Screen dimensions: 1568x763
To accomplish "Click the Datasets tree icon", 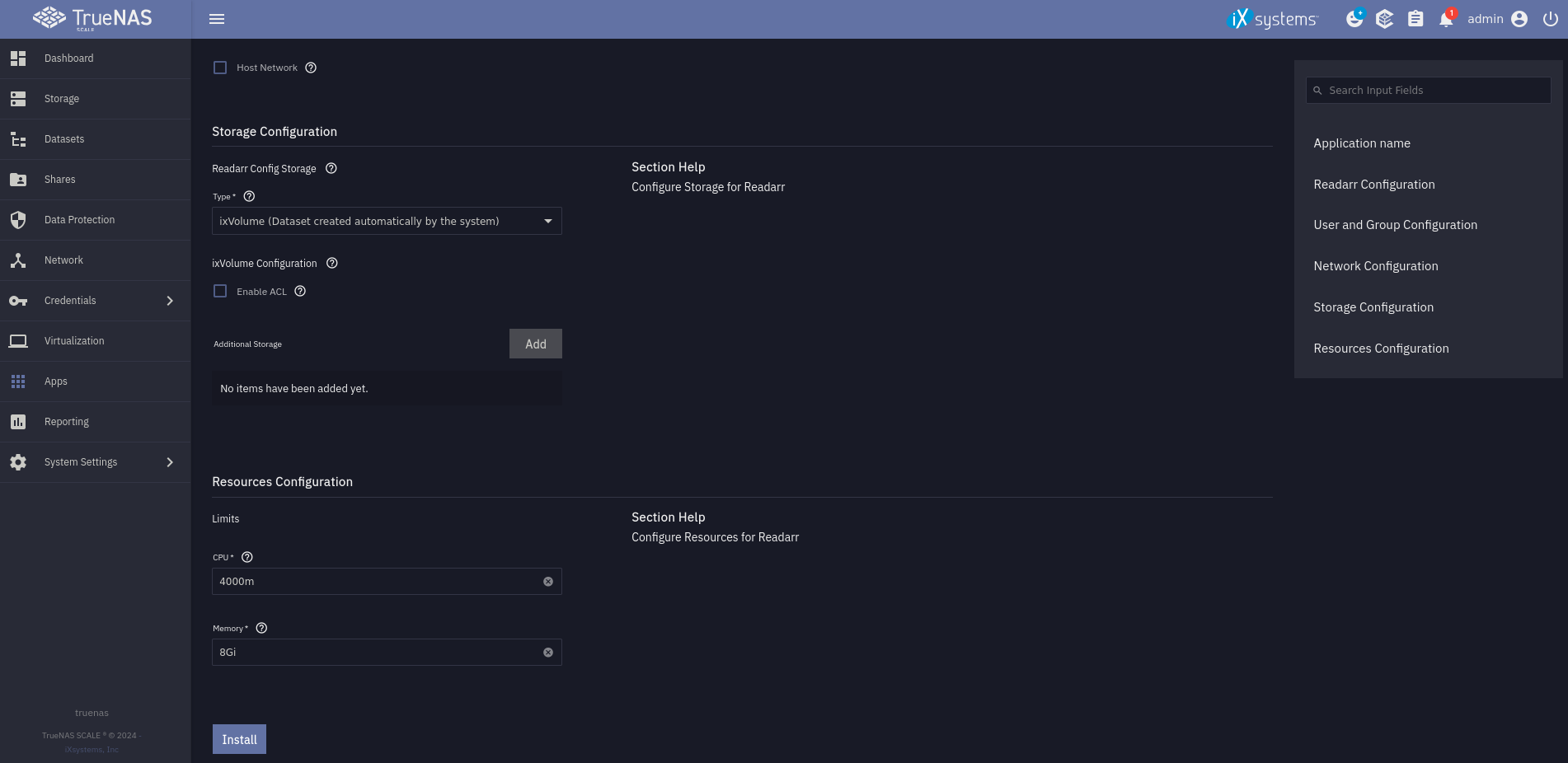I will coord(18,139).
